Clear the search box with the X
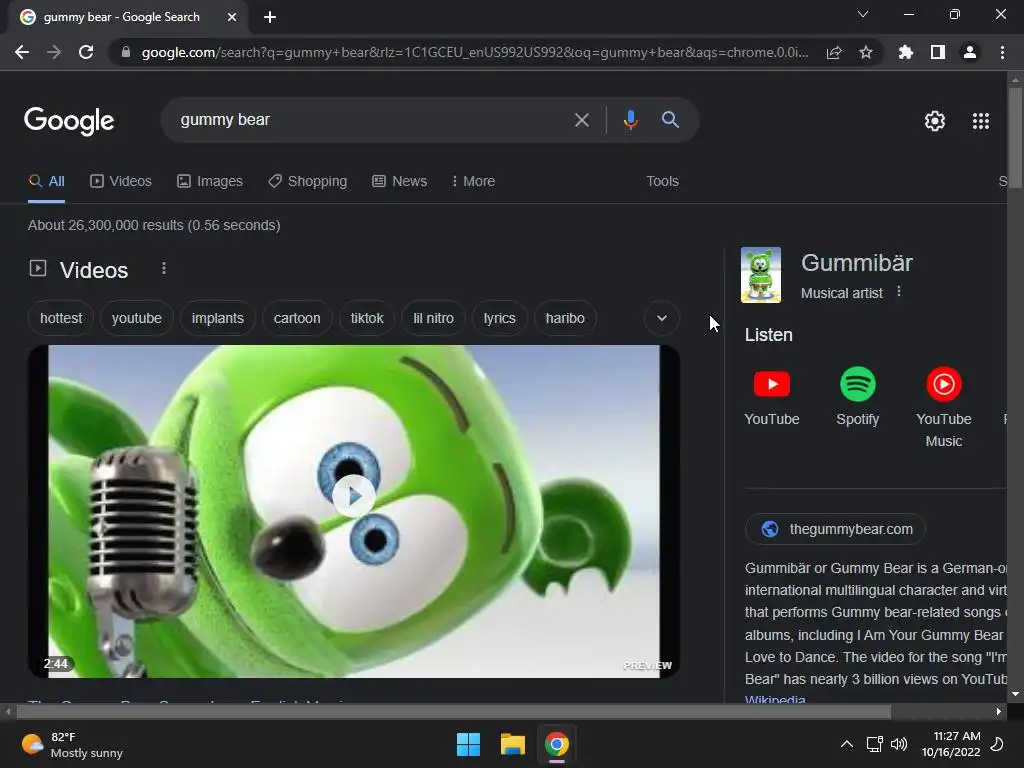This screenshot has width=1024, height=768. tap(581, 120)
